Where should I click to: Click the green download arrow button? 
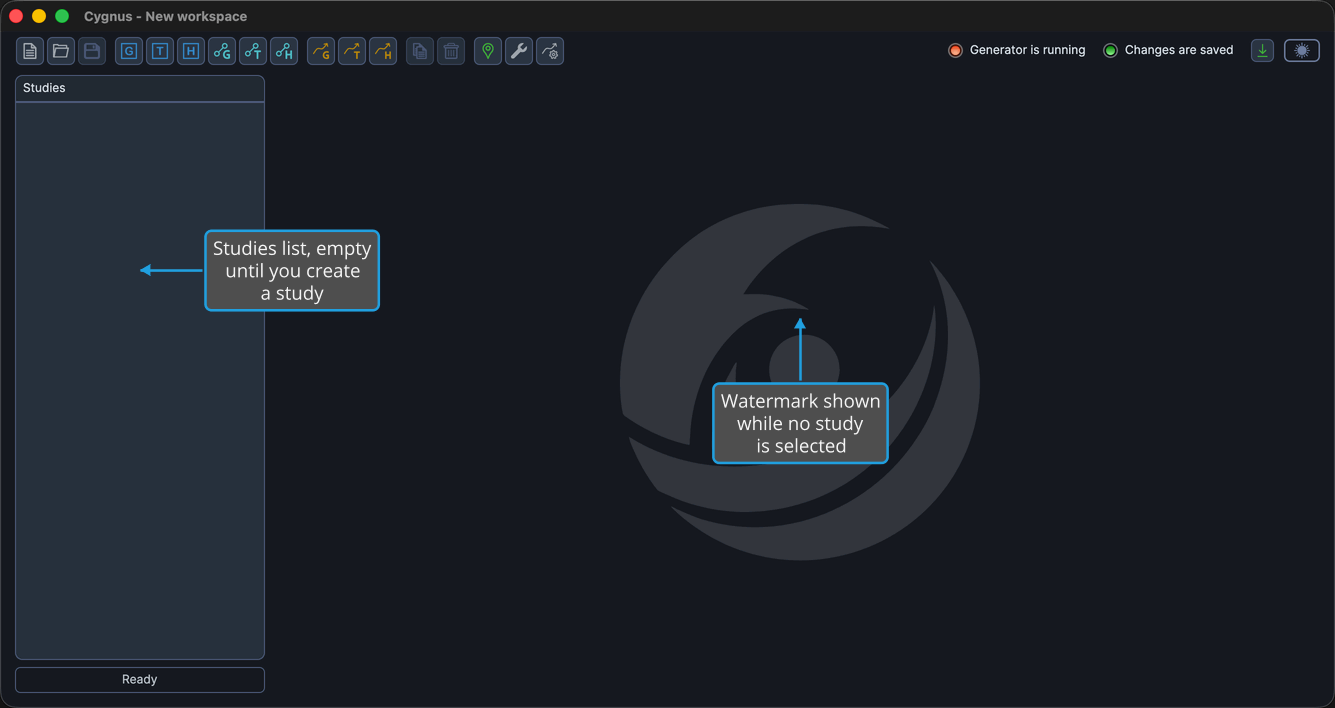click(x=1263, y=51)
